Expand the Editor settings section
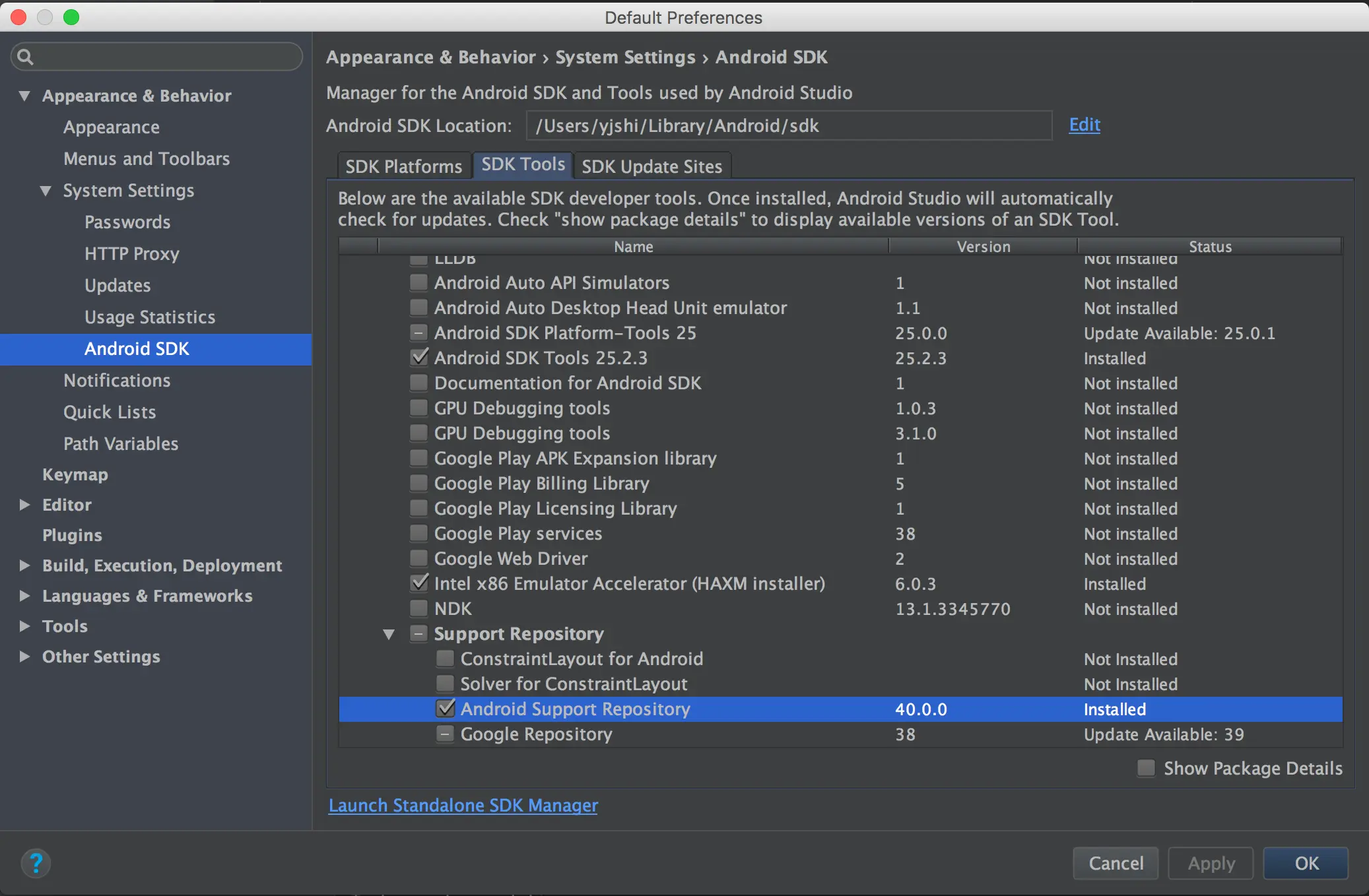 [24, 505]
